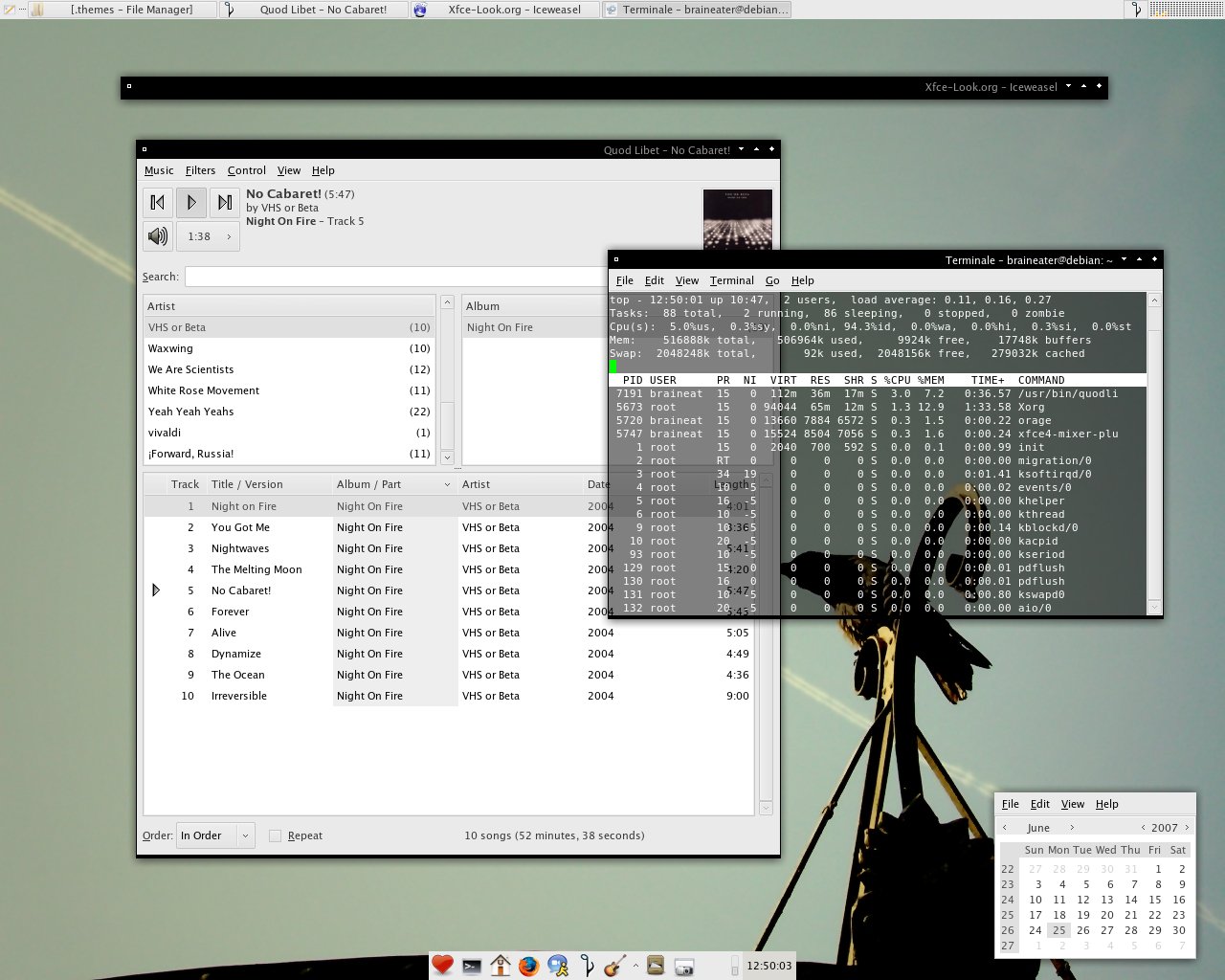Open home folder icon in bottom panel
1225x980 pixels.
click(501, 966)
